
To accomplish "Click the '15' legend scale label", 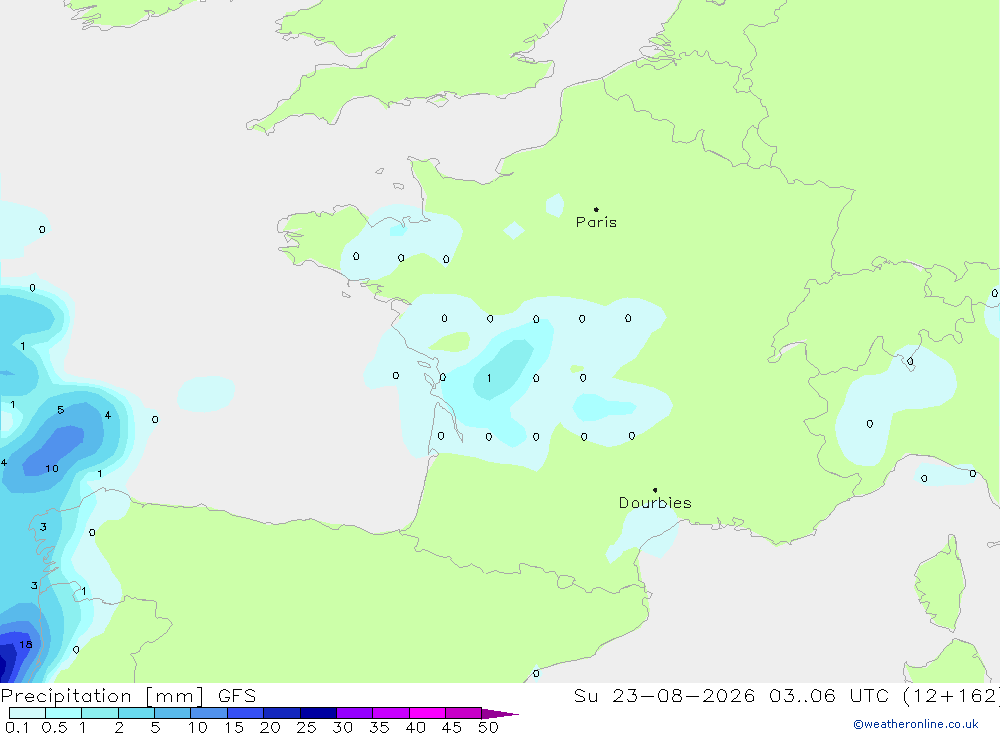I will click(234, 727).
